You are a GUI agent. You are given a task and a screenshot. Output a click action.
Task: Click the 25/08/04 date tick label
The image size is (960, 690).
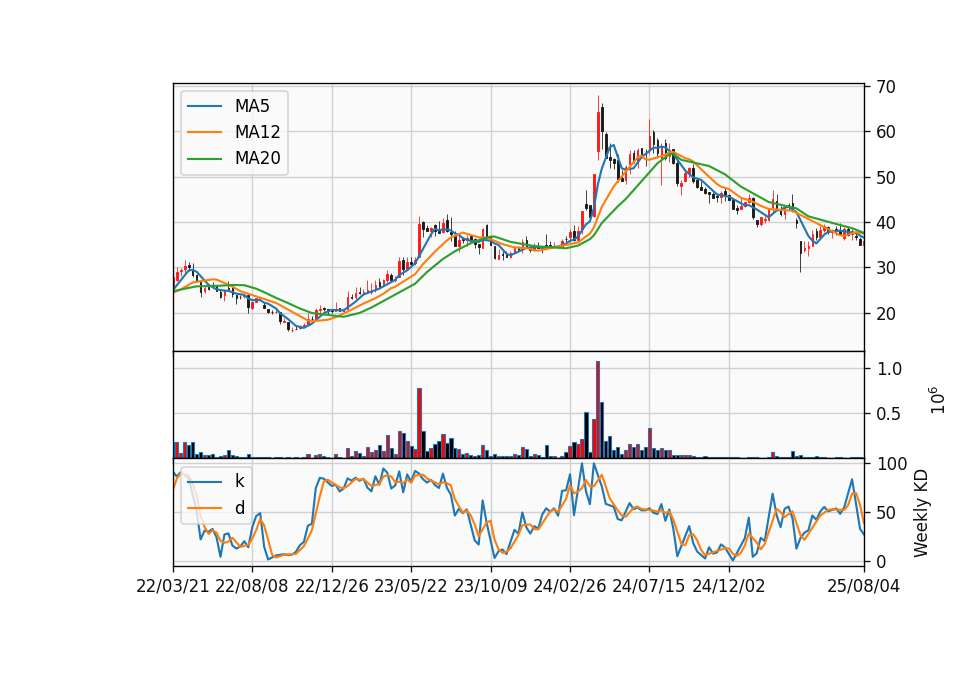pos(863,586)
